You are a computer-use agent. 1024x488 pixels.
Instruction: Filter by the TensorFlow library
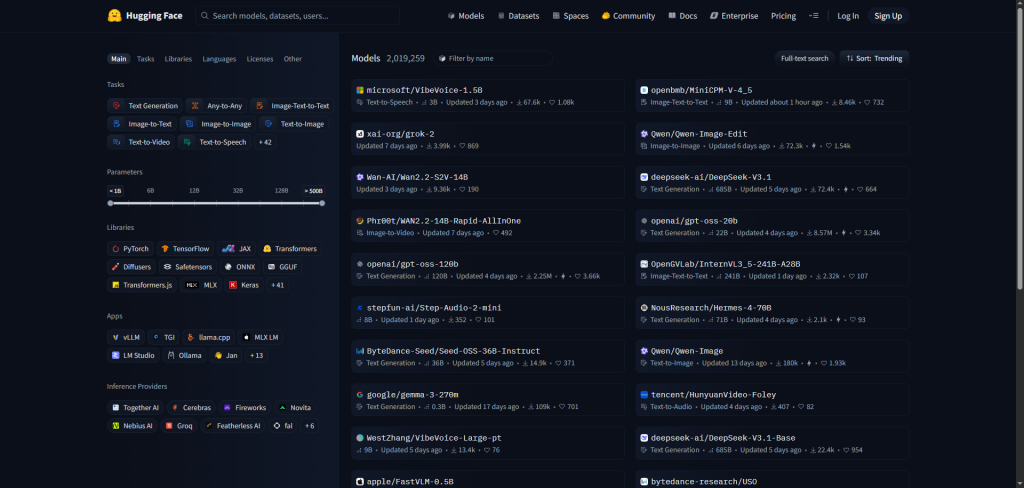point(185,249)
